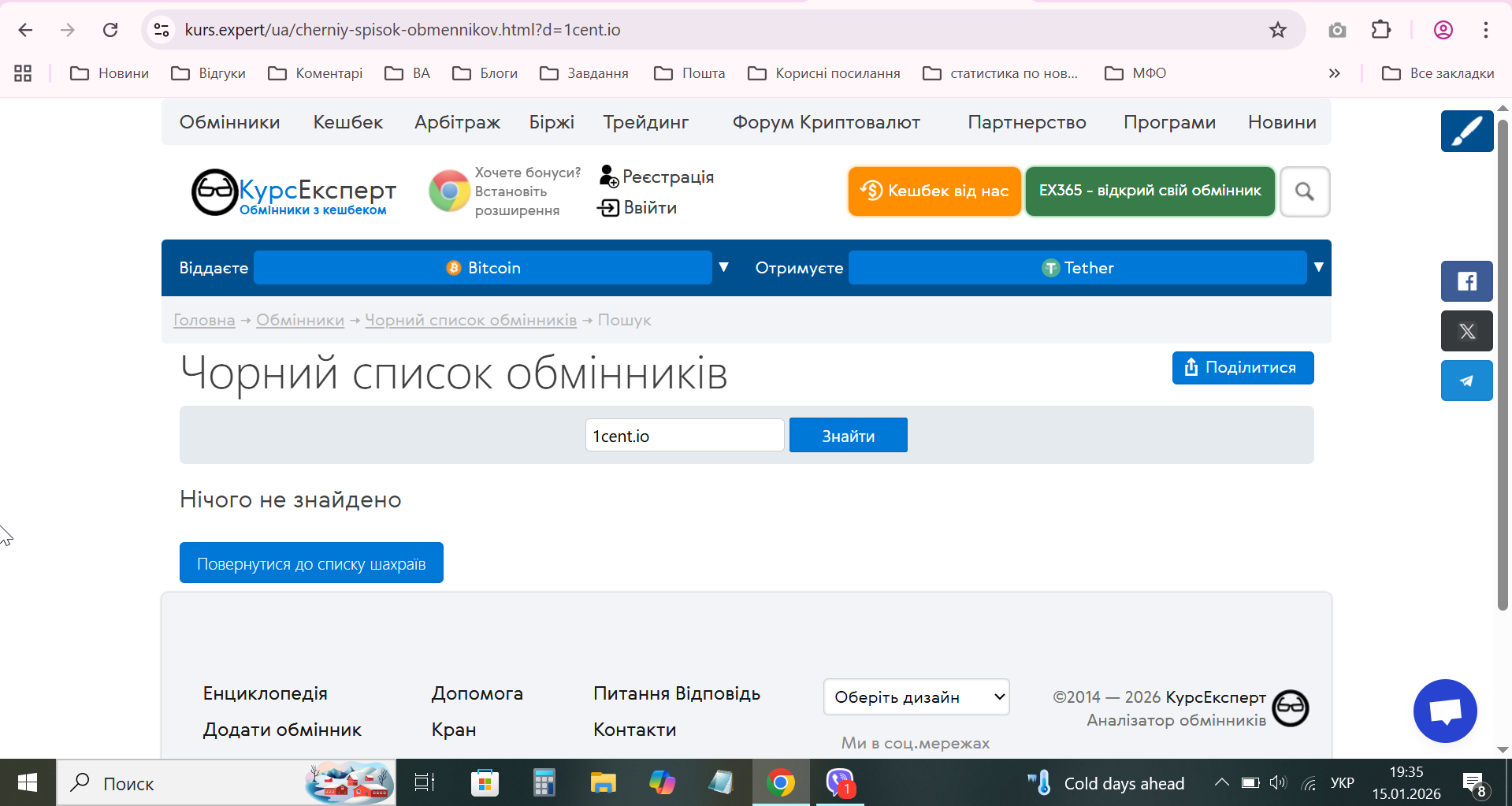Open the apps grid in bookmarks bar
This screenshot has width=1512, height=806.
(23, 73)
